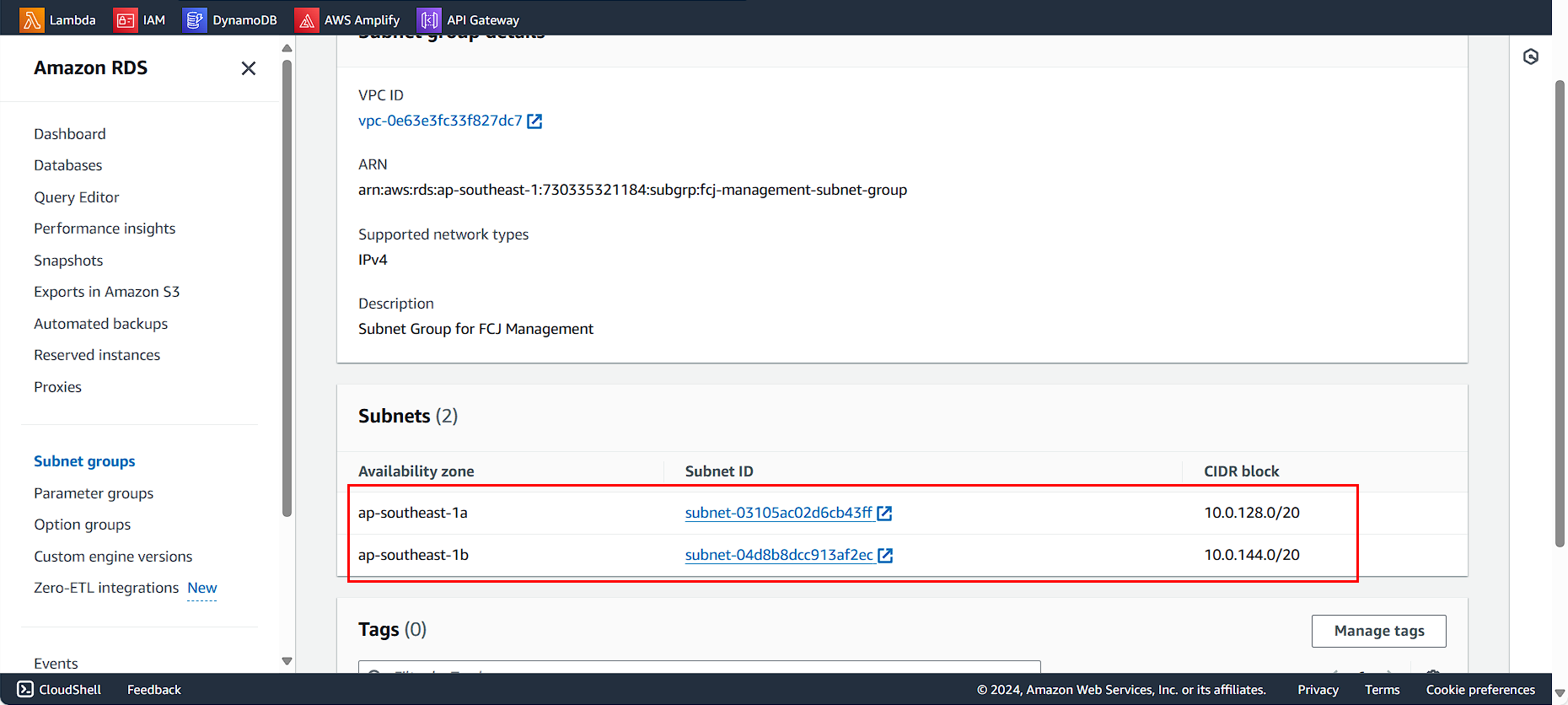Image resolution: width=1568 pixels, height=705 pixels.
Task: Click the IPv4 network type value
Action: pos(373,260)
